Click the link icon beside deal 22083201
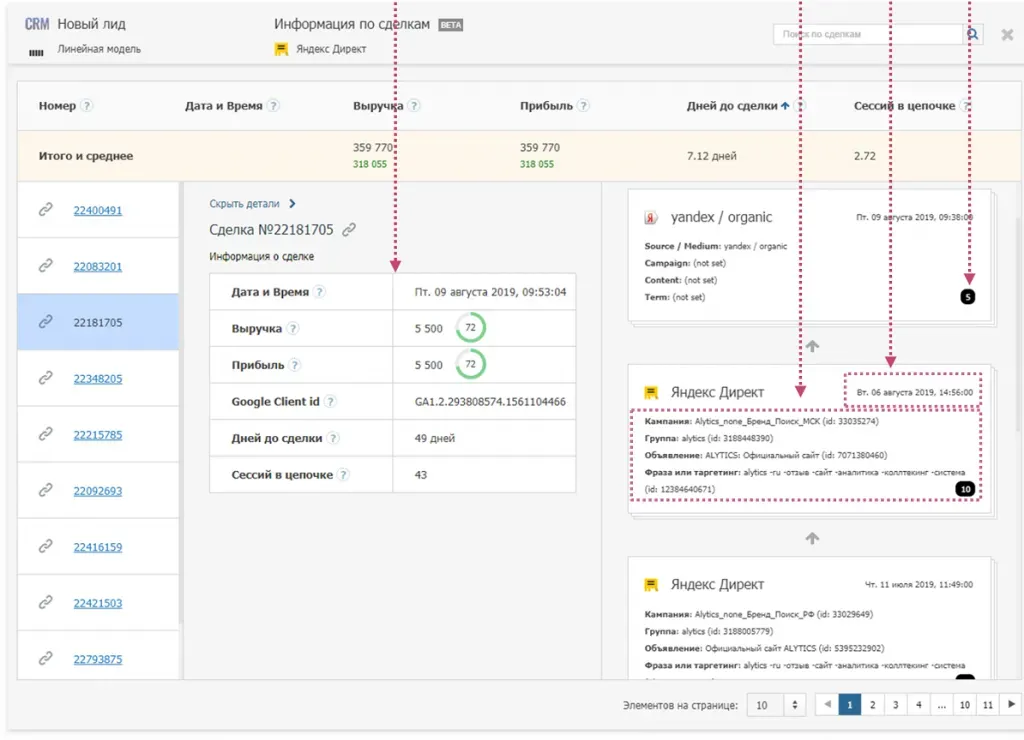 (x=45, y=266)
